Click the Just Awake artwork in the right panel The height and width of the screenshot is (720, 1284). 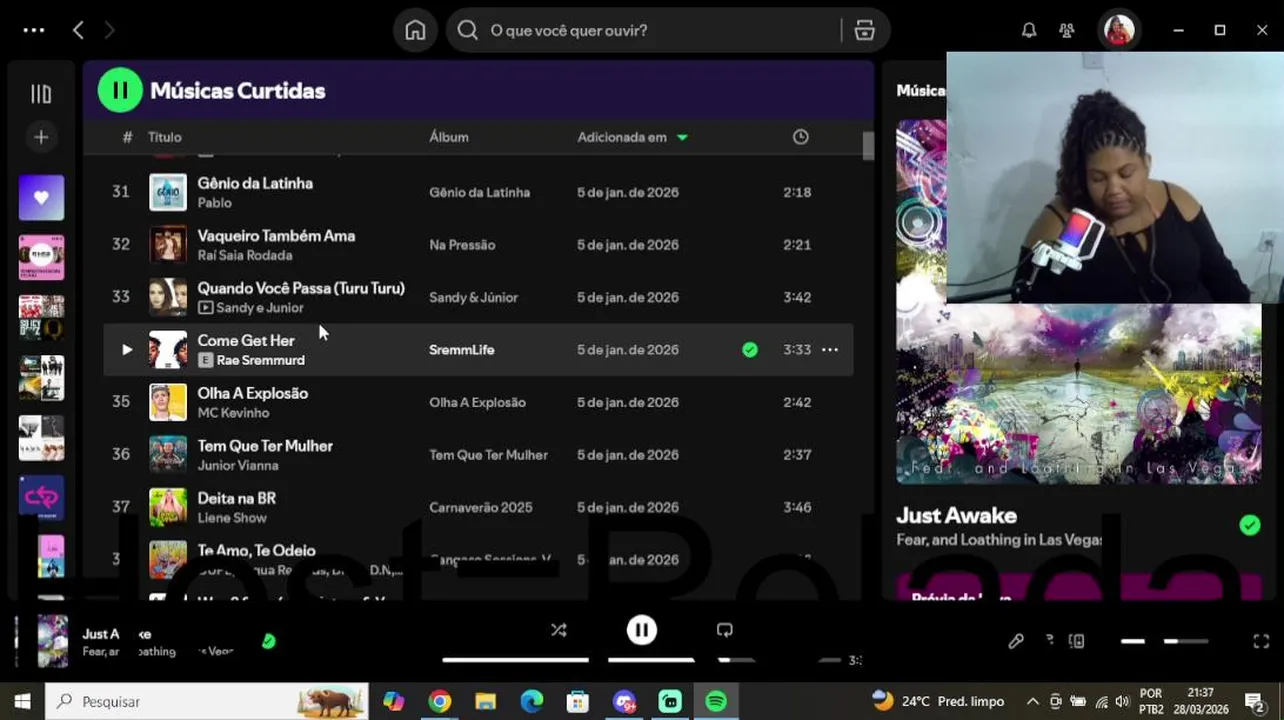(x=1079, y=394)
